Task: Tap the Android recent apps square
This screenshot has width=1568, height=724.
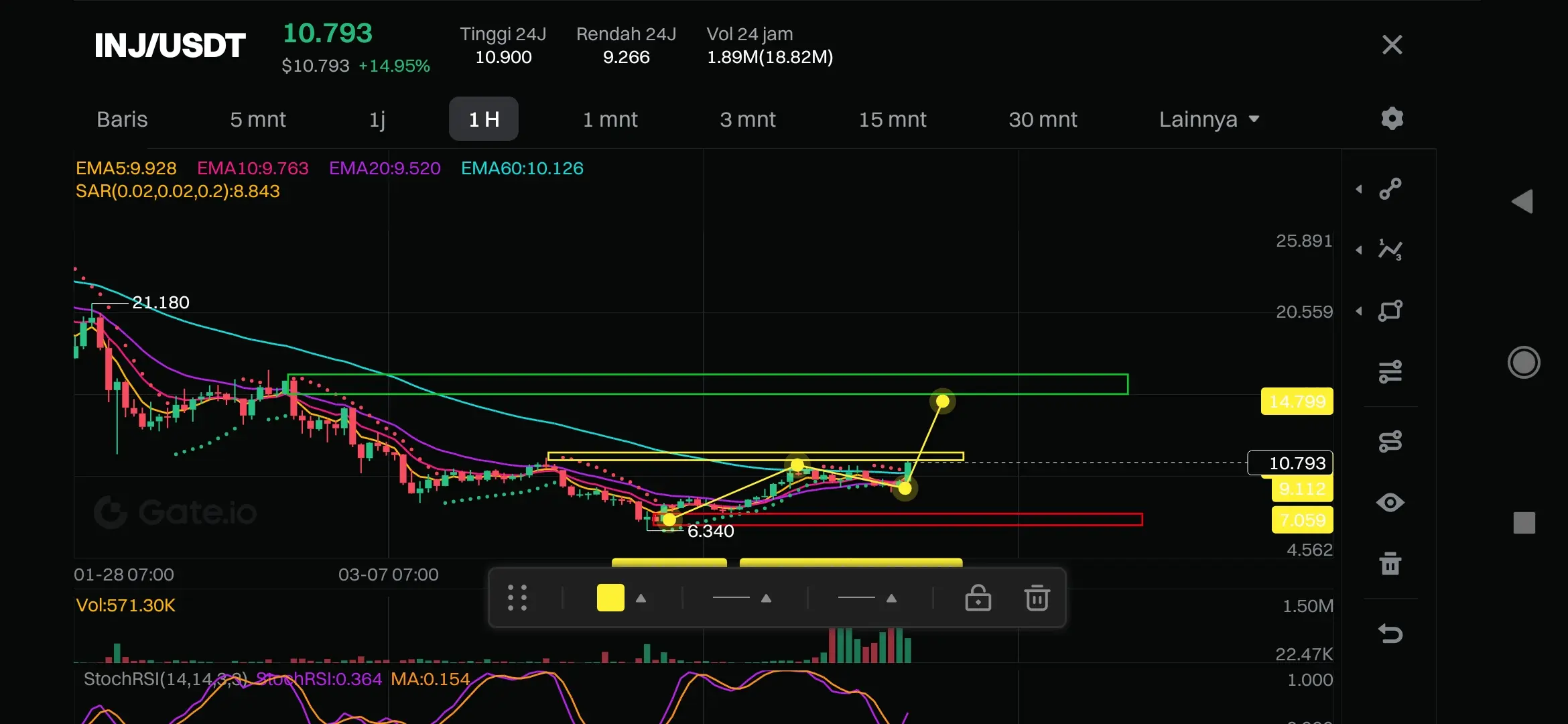Action: pyautogui.click(x=1524, y=523)
